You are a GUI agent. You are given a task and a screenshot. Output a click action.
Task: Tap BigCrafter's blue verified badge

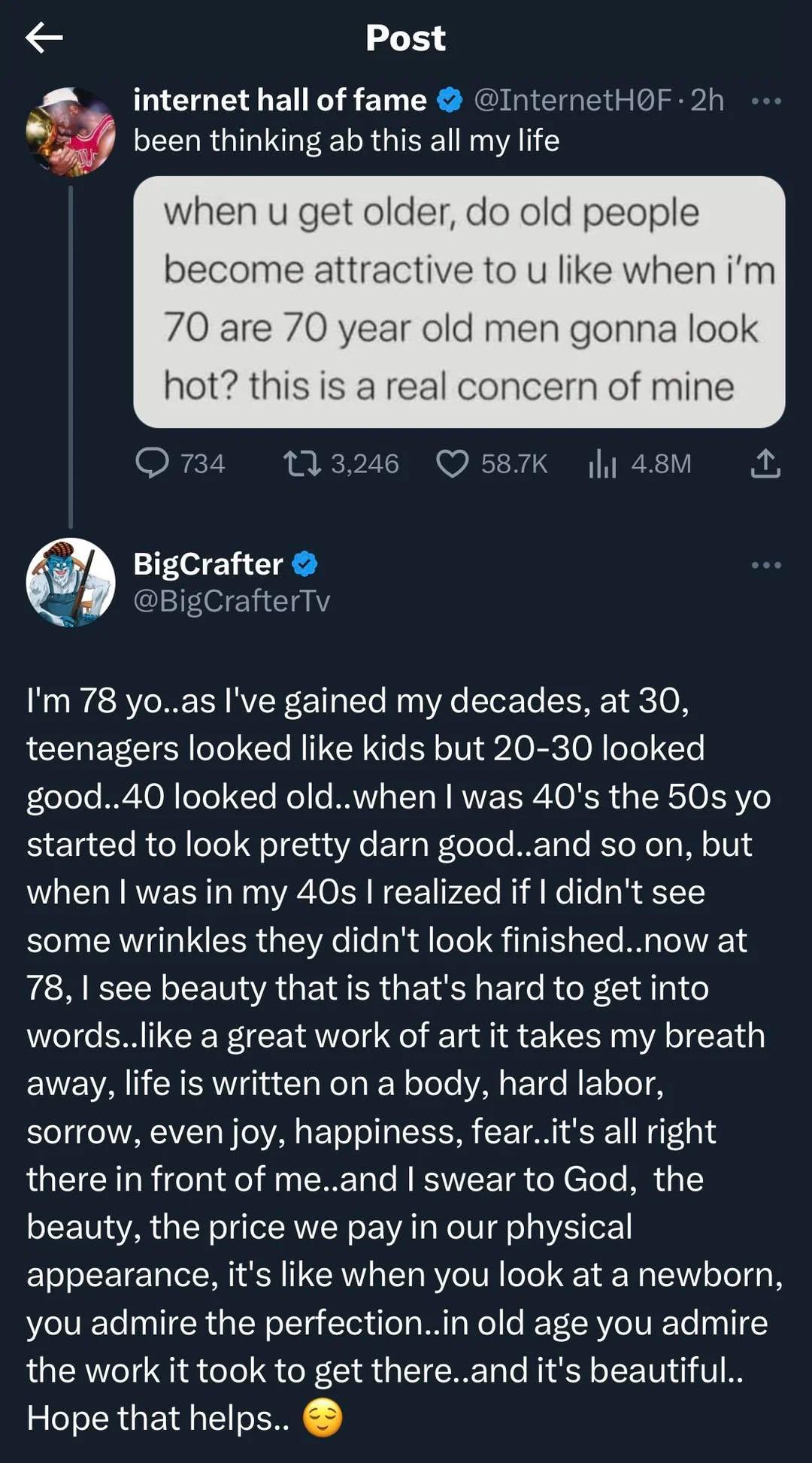[304, 564]
